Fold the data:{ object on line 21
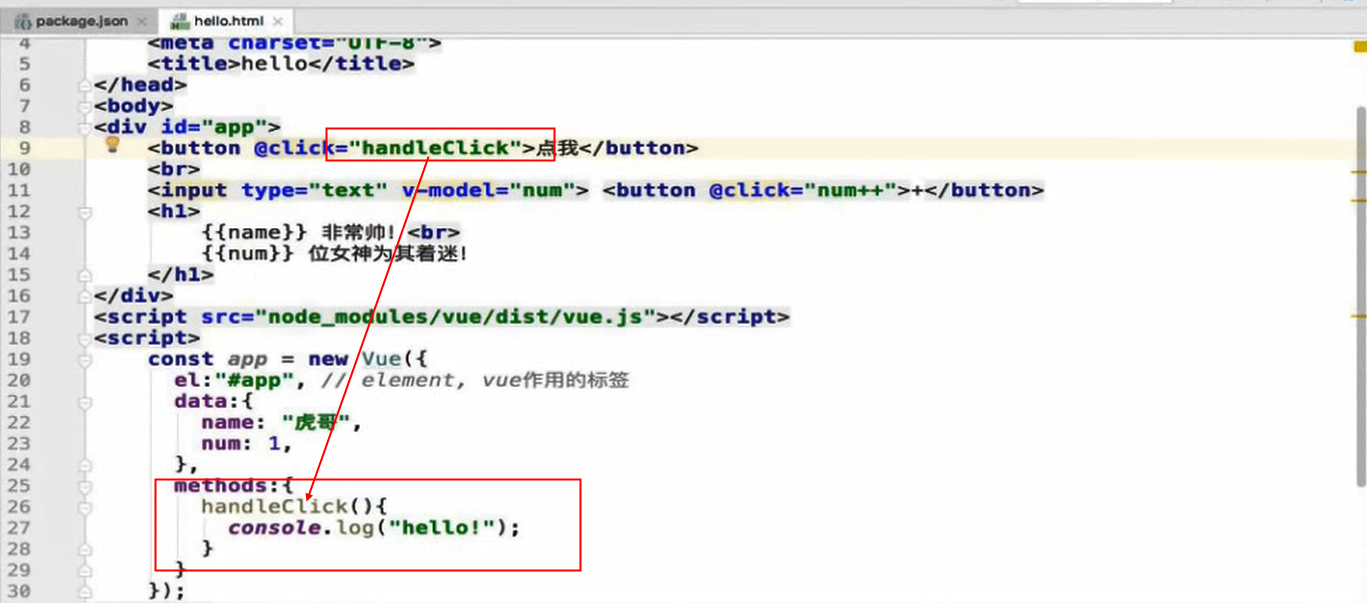The image size is (1367, 603). 85,401
